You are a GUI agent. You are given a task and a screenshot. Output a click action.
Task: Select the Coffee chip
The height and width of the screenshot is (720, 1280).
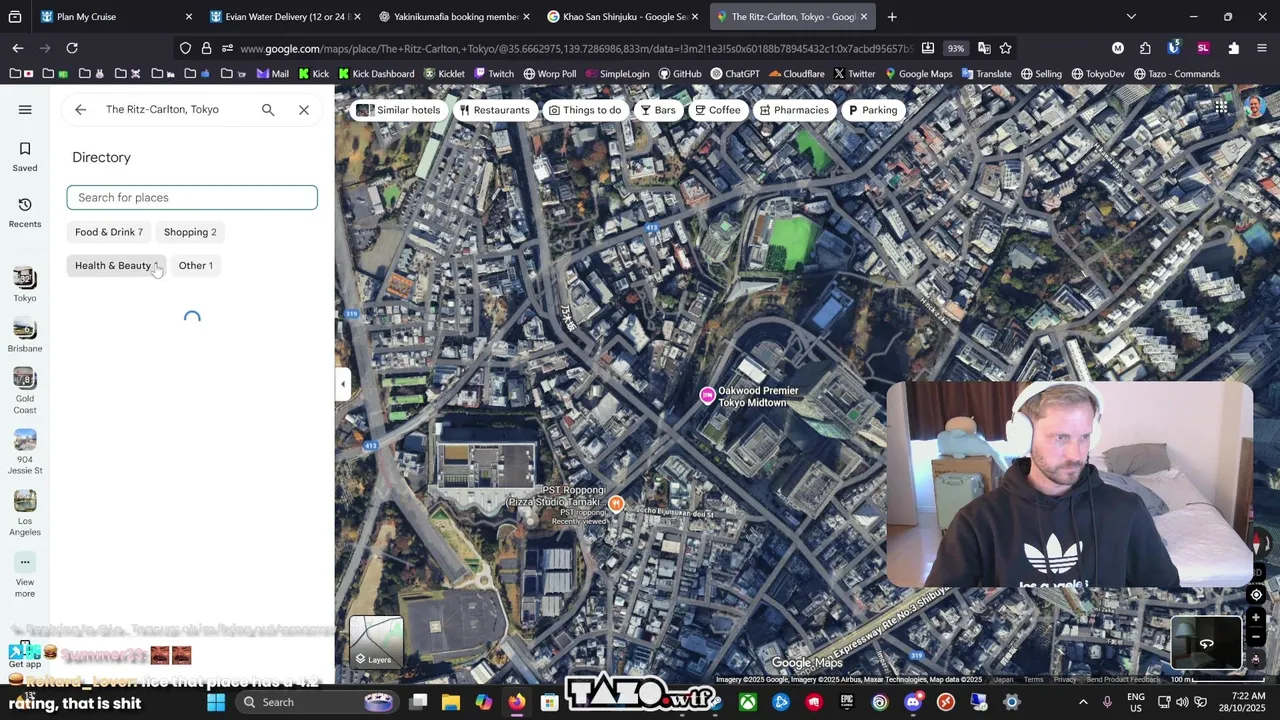717,110
